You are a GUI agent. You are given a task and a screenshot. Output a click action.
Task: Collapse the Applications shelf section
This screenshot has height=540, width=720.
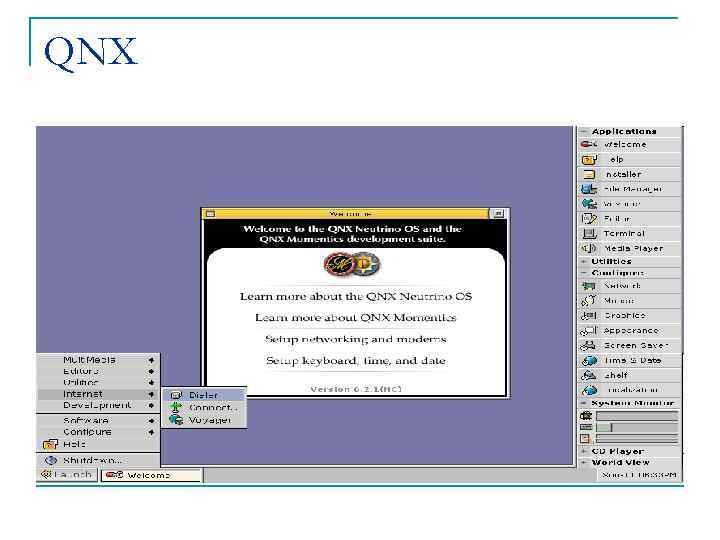(584, 131)
